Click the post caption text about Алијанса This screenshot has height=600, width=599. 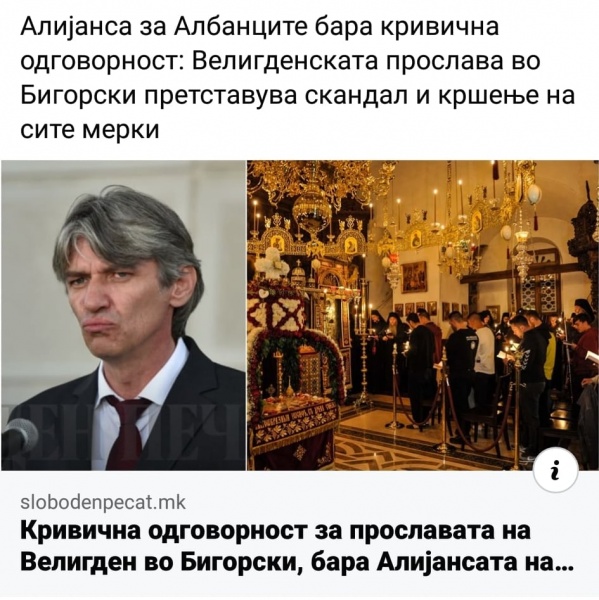[x=297, y=78]
